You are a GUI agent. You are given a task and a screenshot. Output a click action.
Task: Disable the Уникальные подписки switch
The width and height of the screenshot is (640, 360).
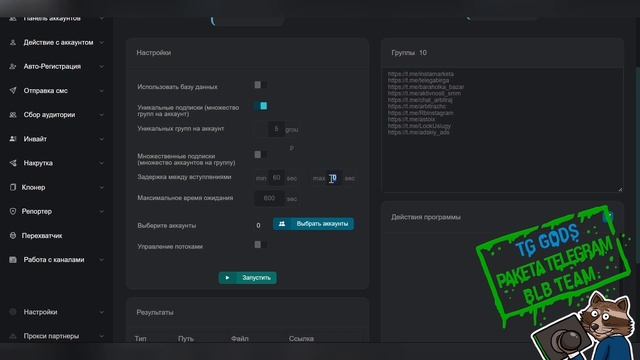(260, 106)
